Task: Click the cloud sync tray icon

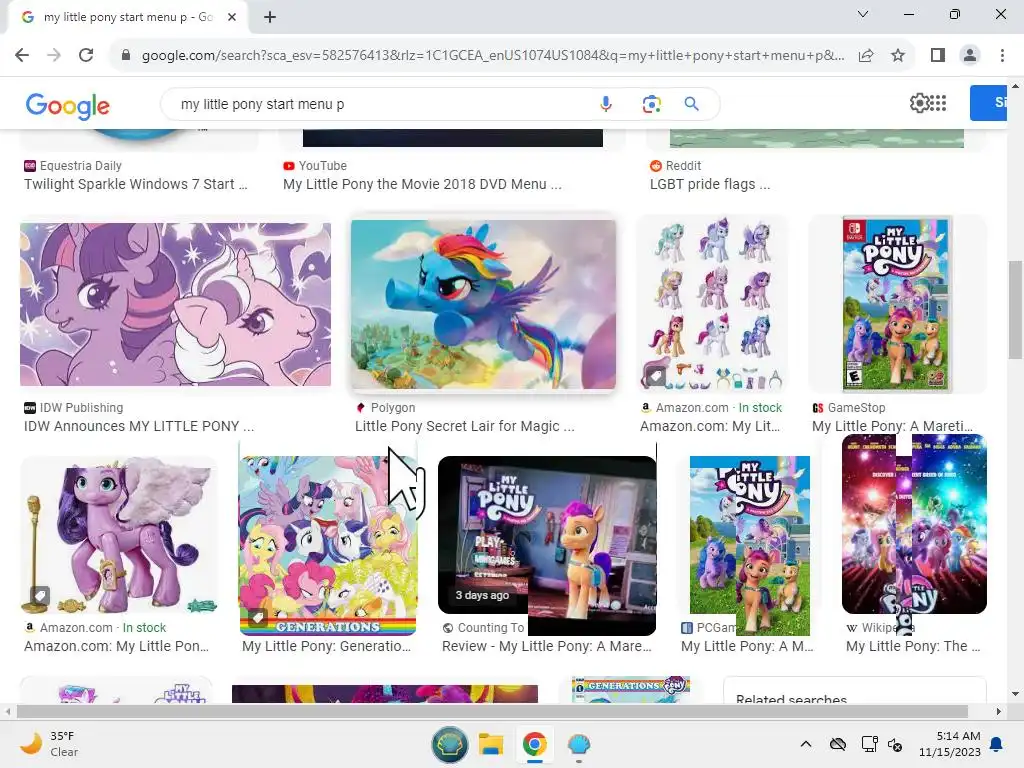Action: pyautogui.click(x=838, y=744)
